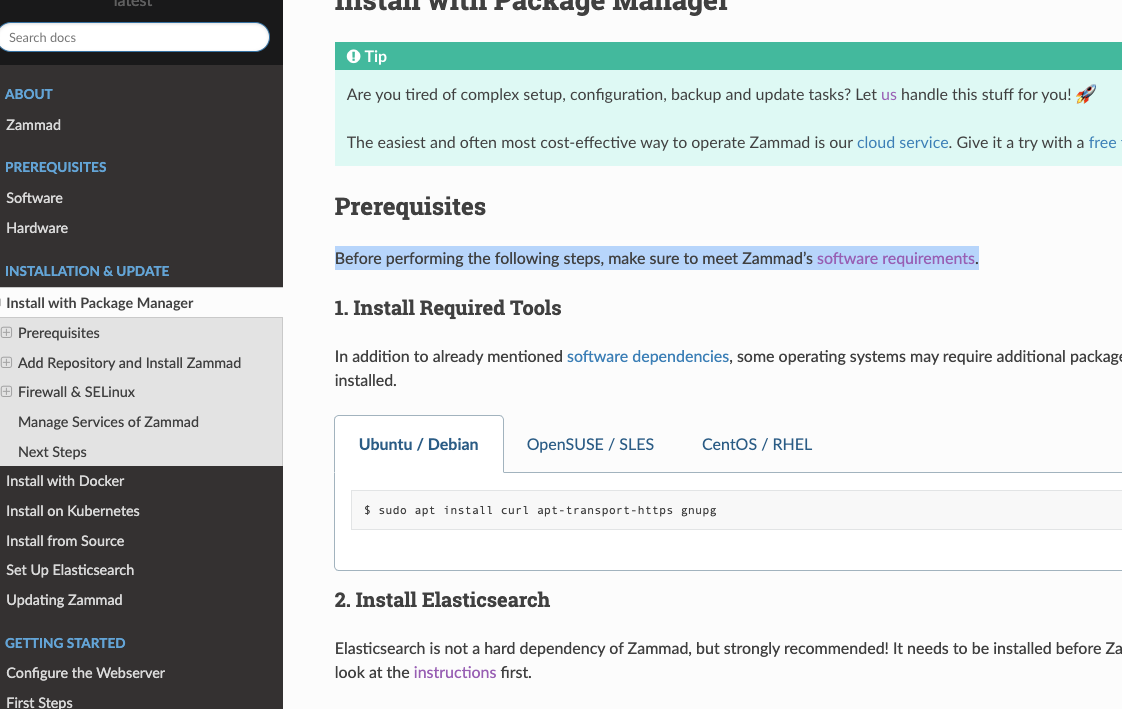Image resolution: width=1122 pixels, height=709 pixels.
Task: Navigate to Manage Services of Zammad
Action: pos(108,422)
